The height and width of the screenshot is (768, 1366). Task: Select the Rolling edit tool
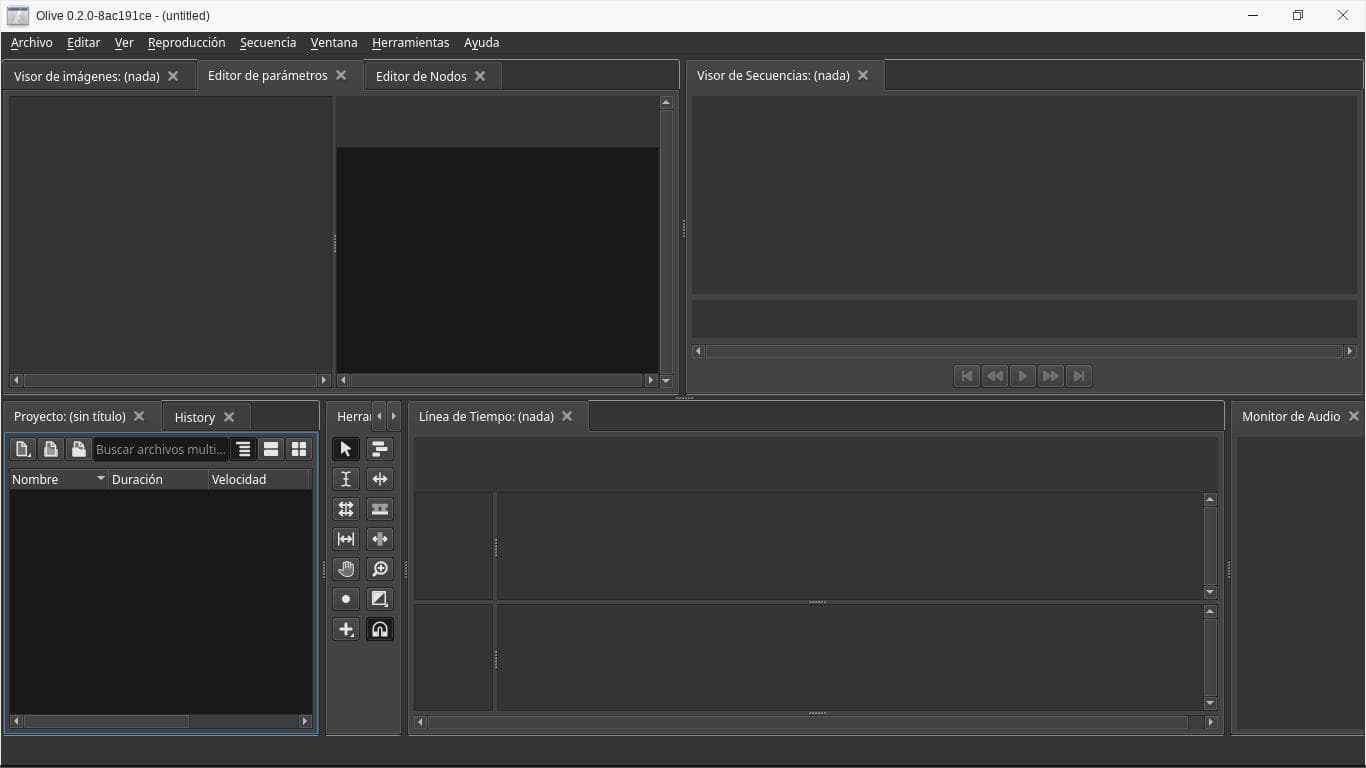(346, 509)
